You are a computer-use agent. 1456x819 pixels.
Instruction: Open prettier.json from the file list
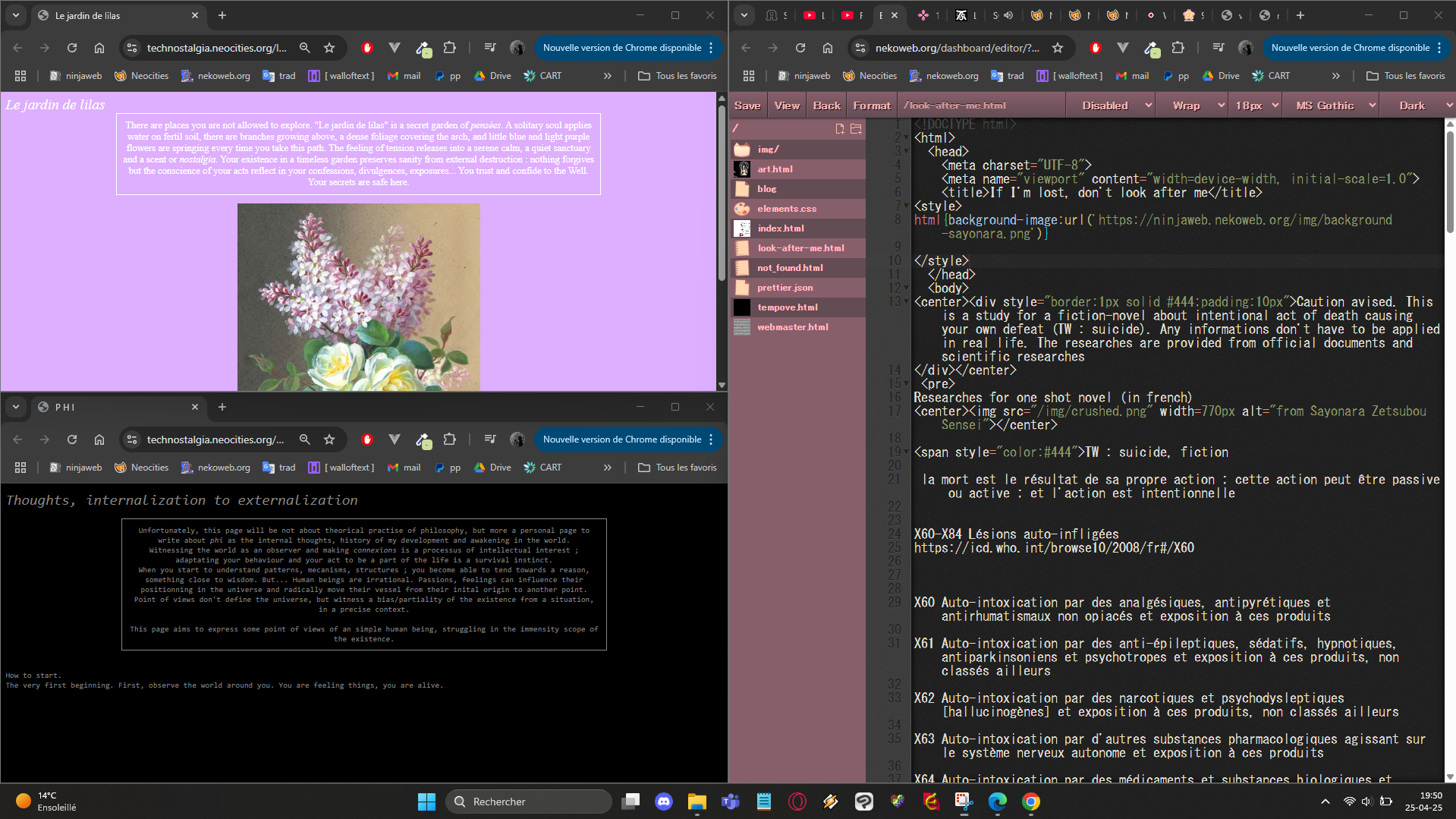tap(798, 288)
